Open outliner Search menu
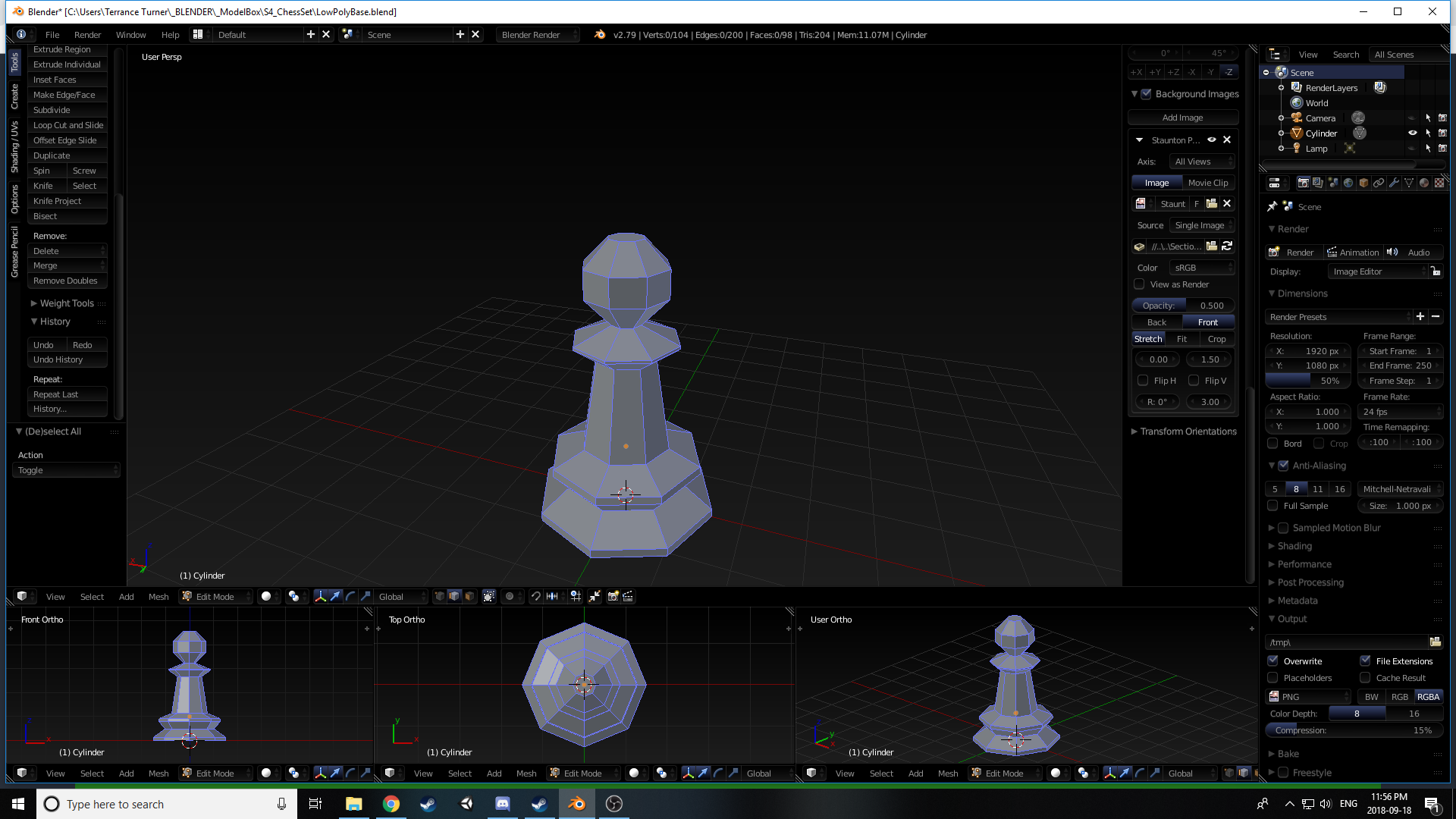 click(x=1346, y=55)
